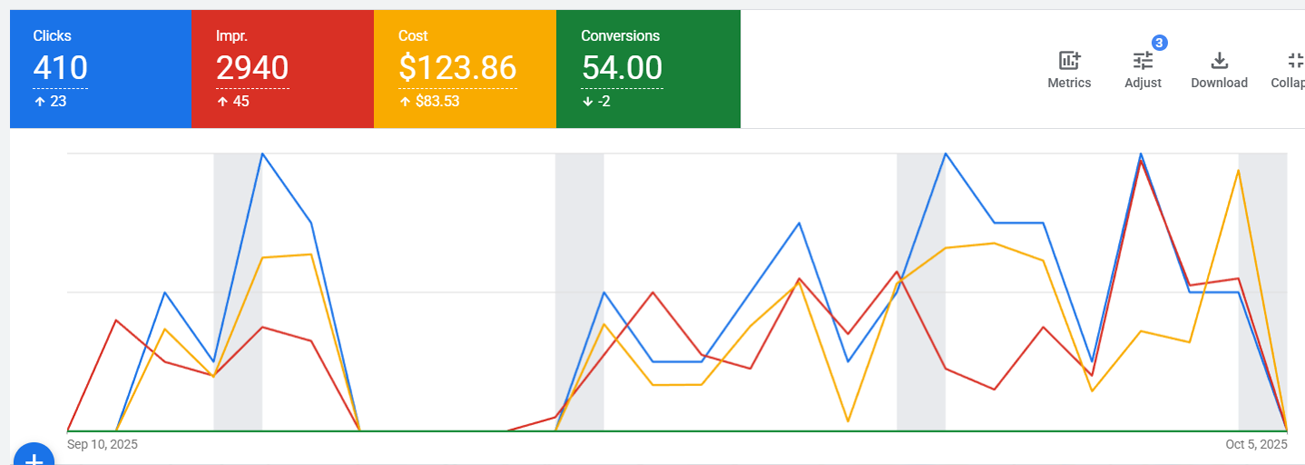Click the "3" badge above Adjust
1305x465 pixels.
coord(1159,43)
